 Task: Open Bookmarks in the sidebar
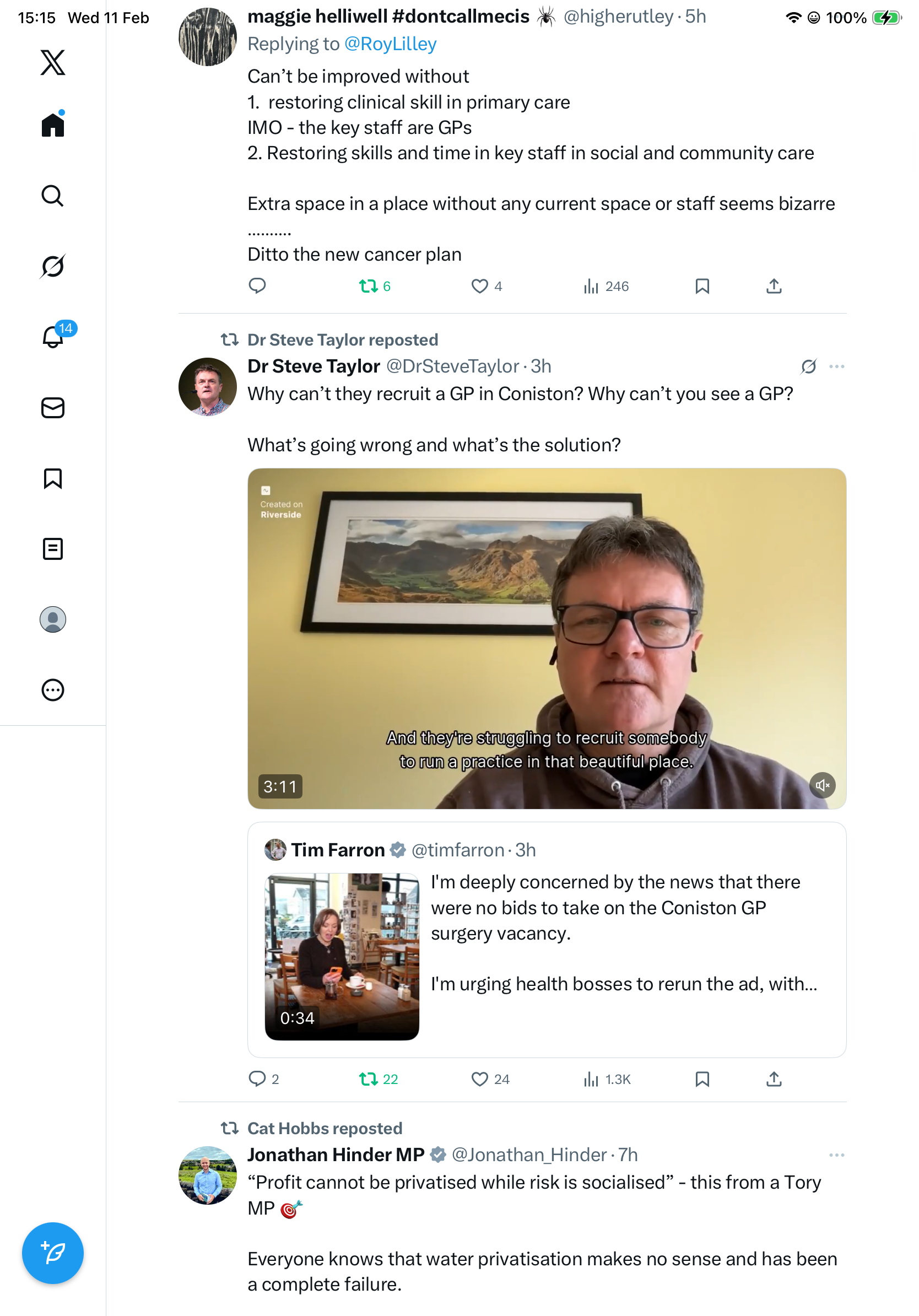(53, 478)
